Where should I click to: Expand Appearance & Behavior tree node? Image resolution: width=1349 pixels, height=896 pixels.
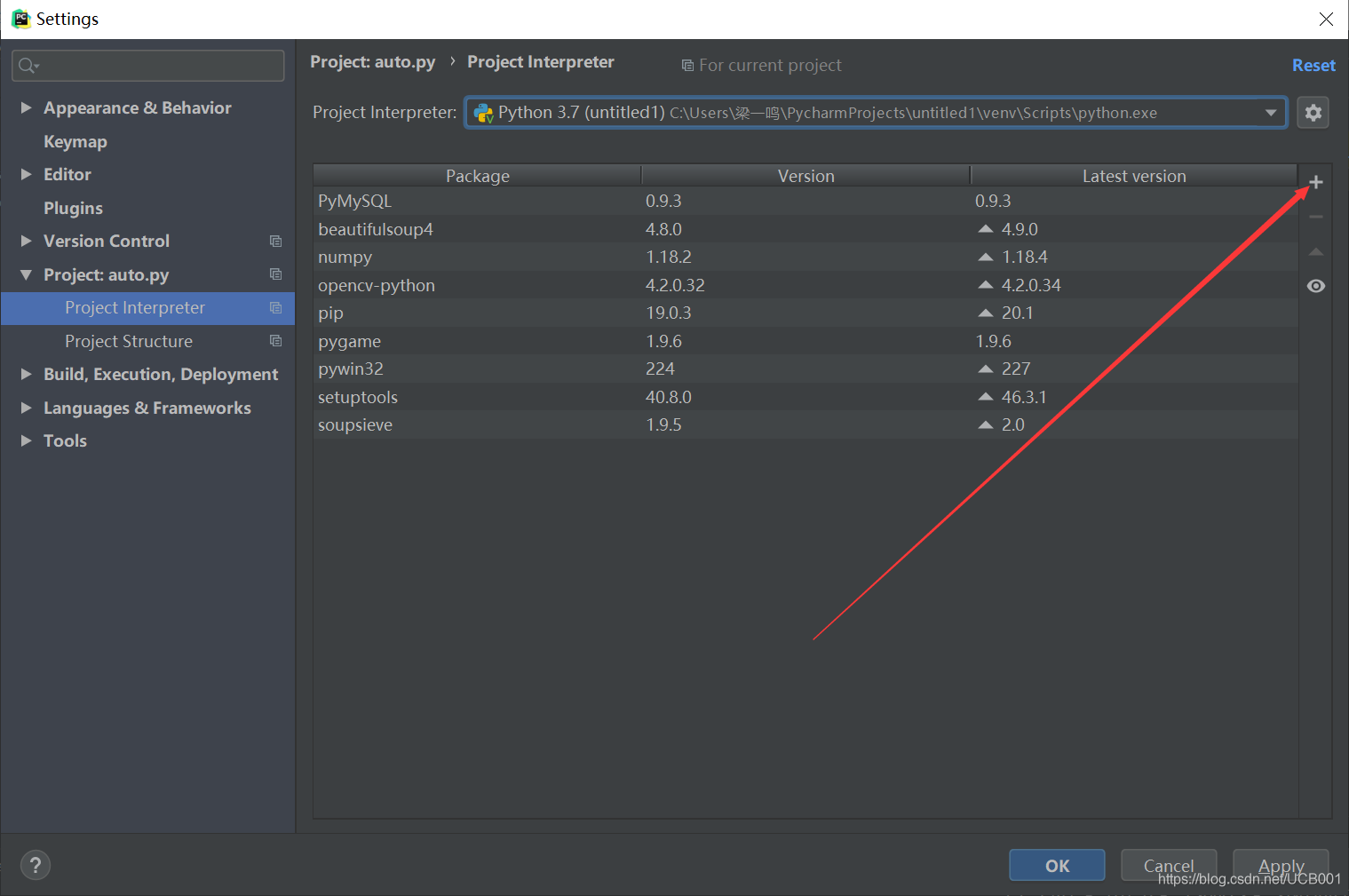26,107
